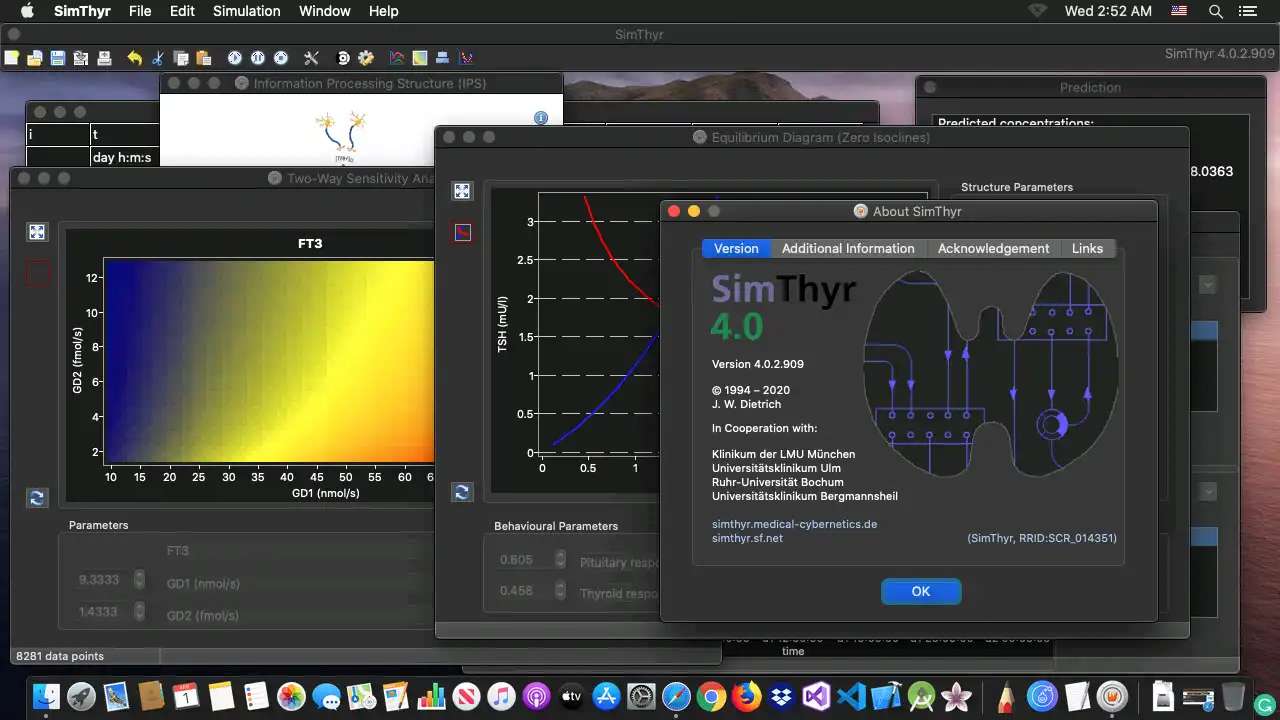The image size is (1280, 720).
Task: Click the Save floppy disk toolbar icon
Action: click(58, 58)
